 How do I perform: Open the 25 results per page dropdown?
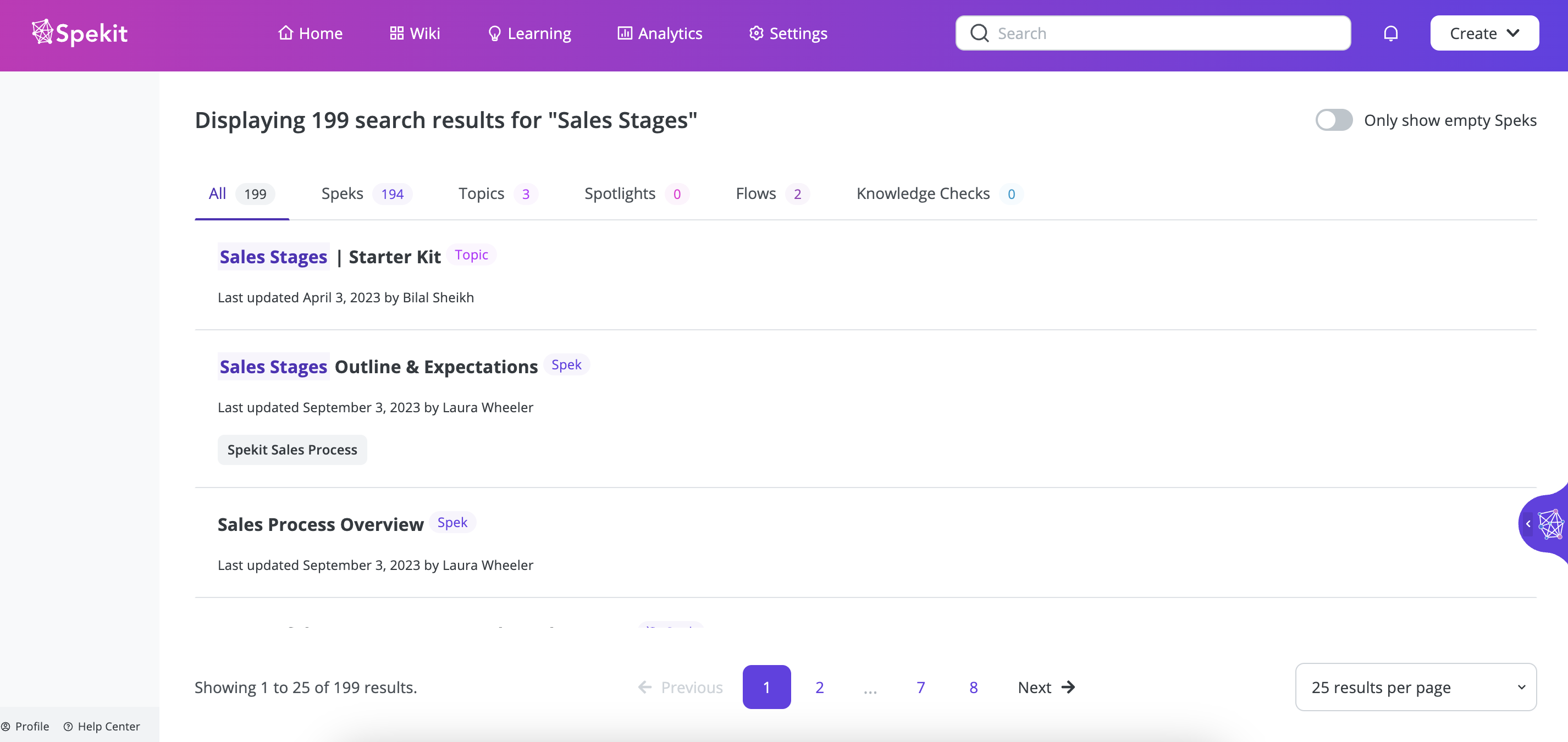(x=1415, y=686)
